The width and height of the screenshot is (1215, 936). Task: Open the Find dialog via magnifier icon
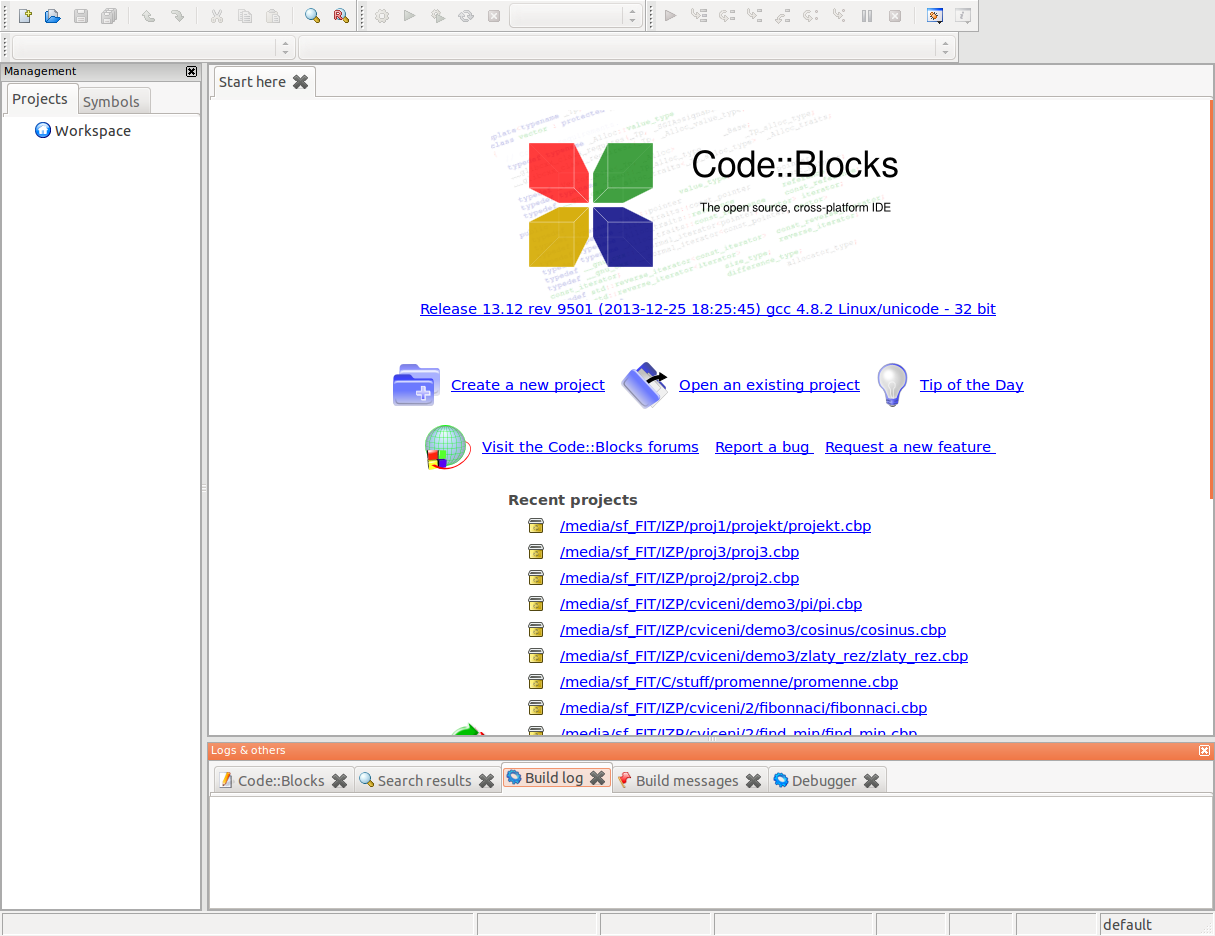point(311,16)
